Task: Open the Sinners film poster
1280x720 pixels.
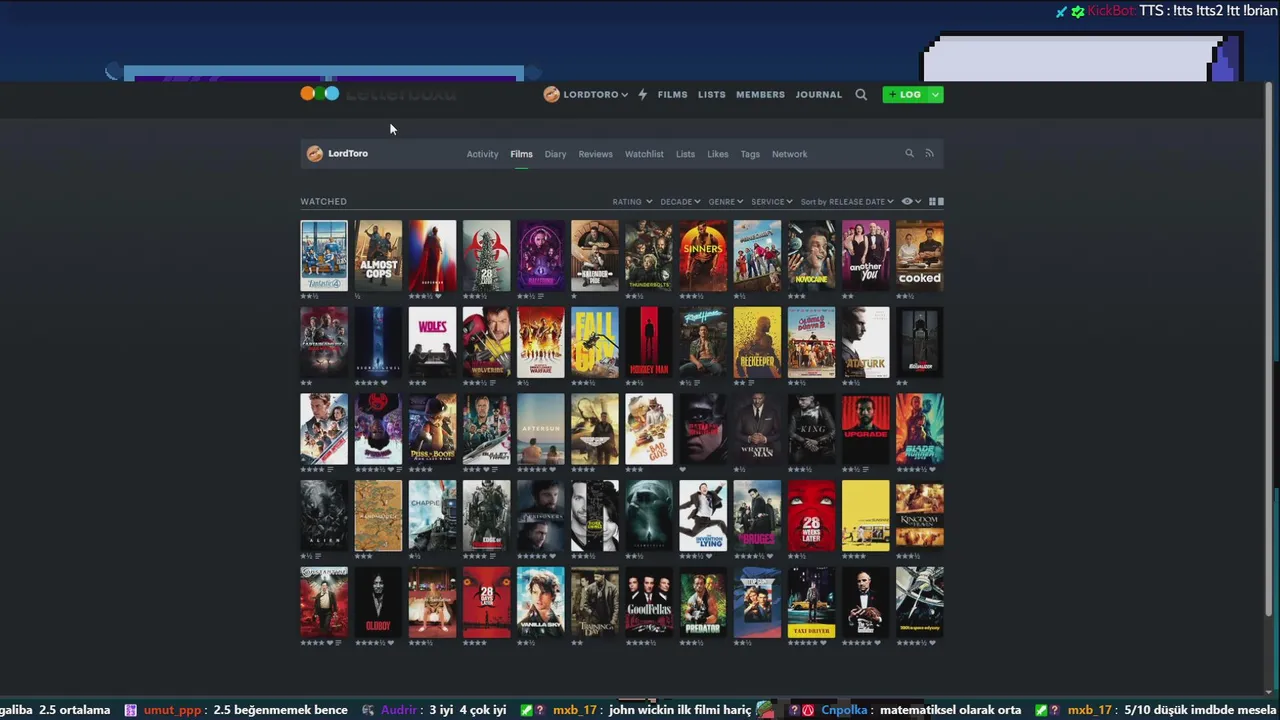Action: pyautogui.click(x=703, y=255)
